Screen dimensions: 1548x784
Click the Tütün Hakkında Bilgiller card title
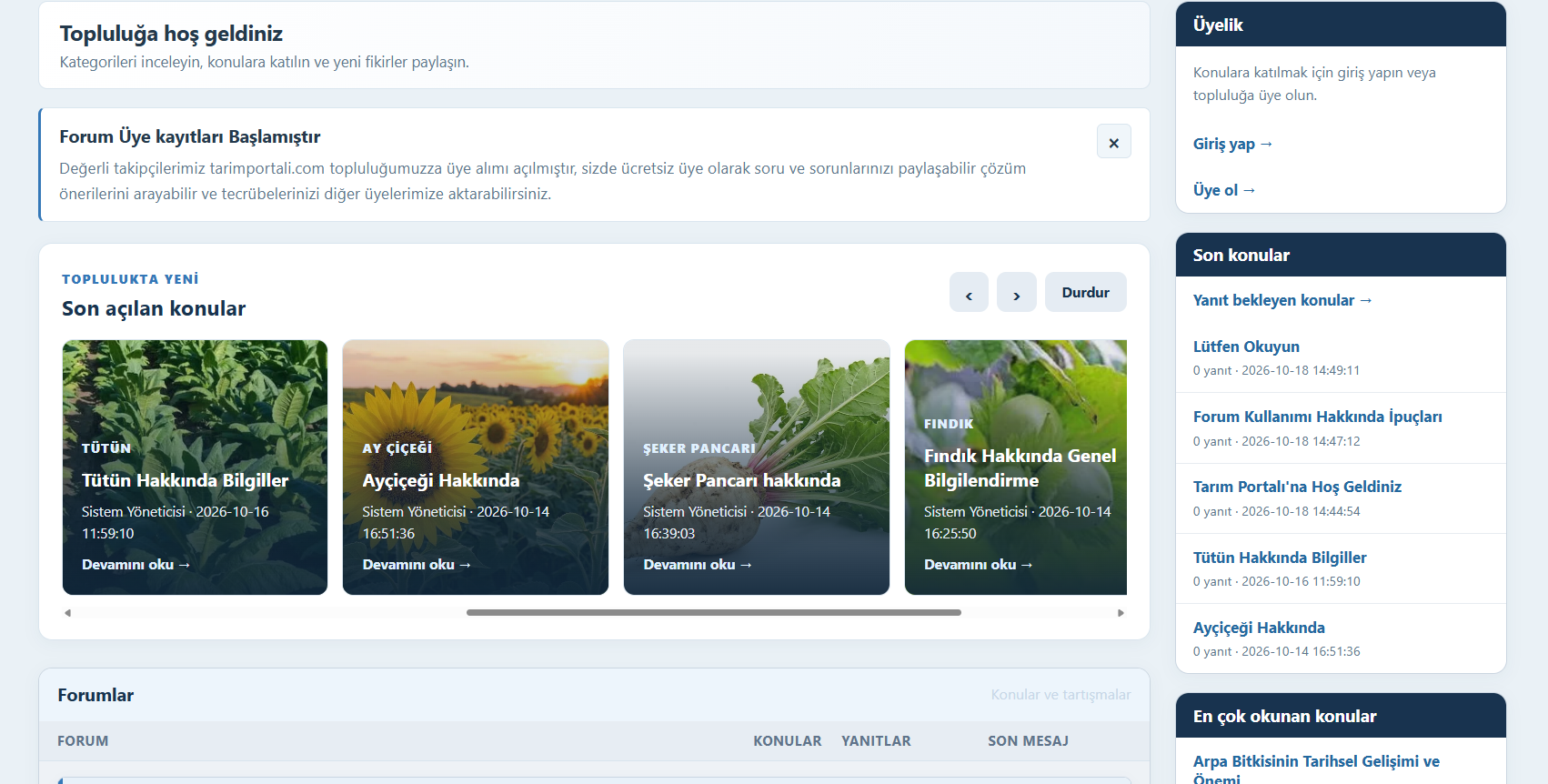(185, 480)
